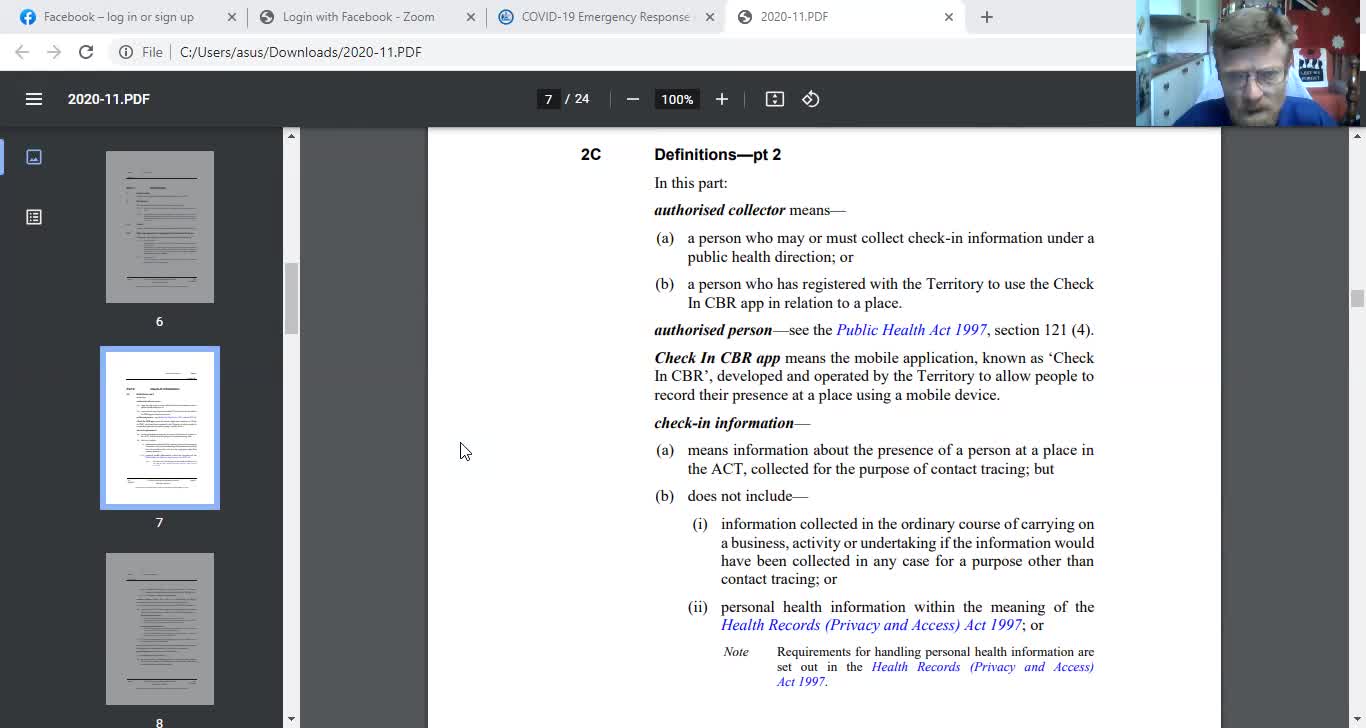The image size is (1366, 728).
Task: Click the term 'Check In CBR app'
Action: (717, 358)
